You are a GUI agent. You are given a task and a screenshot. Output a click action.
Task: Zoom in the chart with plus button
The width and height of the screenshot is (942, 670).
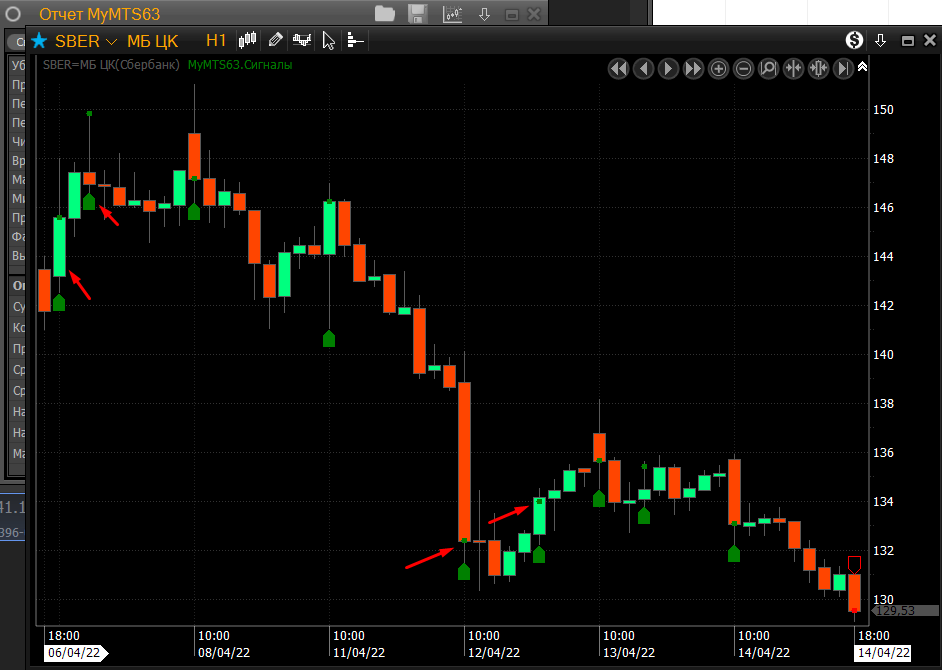pos(718,68)
